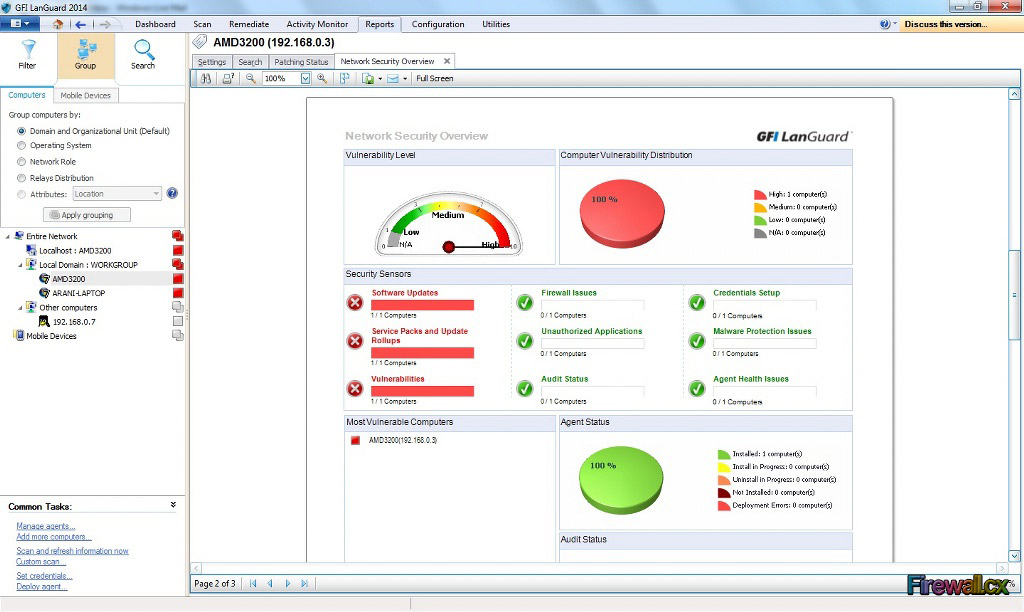This screenshot has height=612, width=1024.
Task: Collapse Local Domain : WORKGROUP node
Action: pos(20,265)
